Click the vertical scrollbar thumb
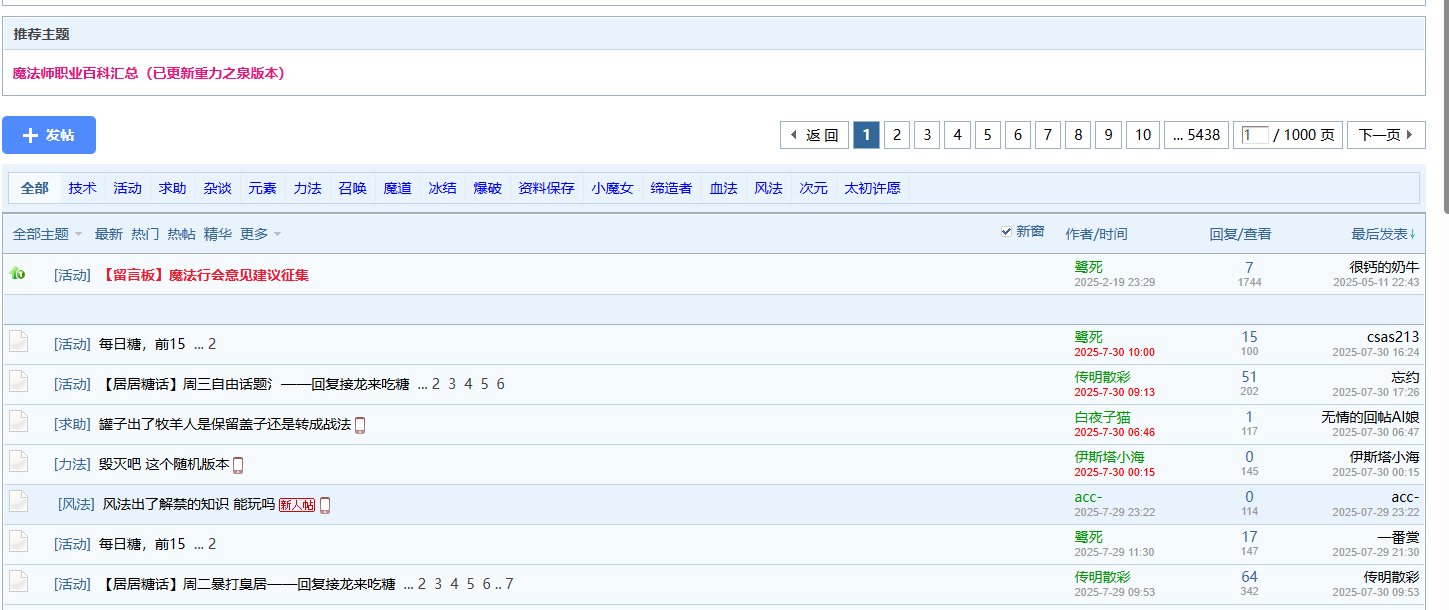1449x610 pixels. 1444,107
